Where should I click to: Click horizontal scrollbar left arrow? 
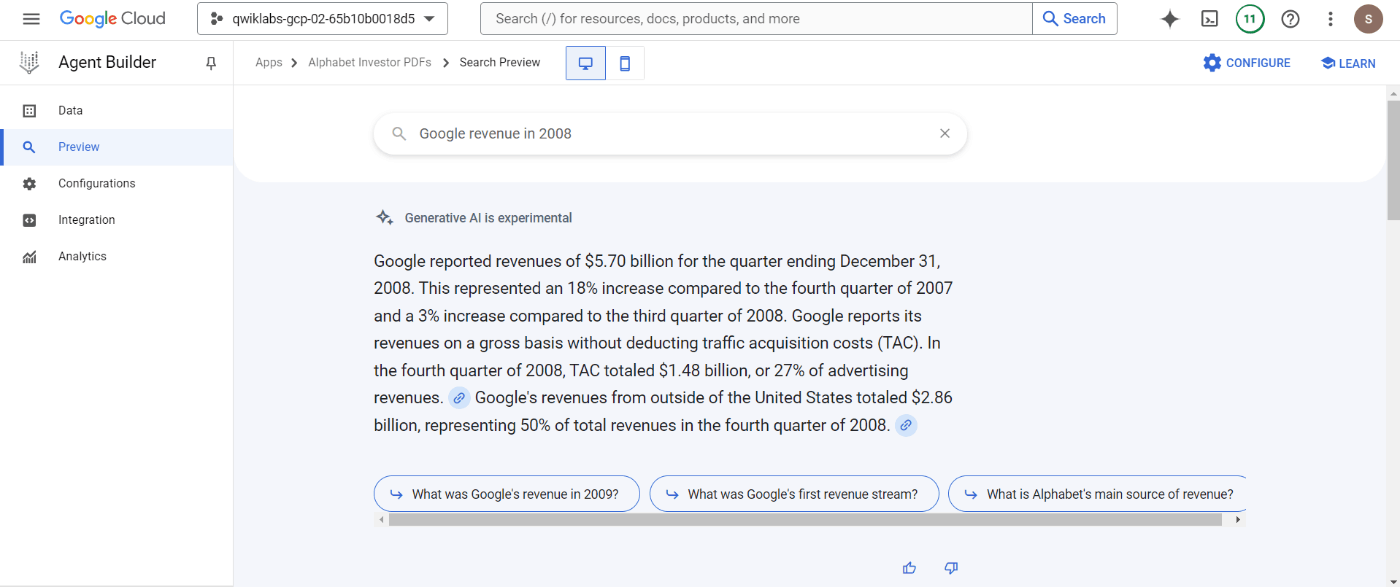[x=380, y=520]
